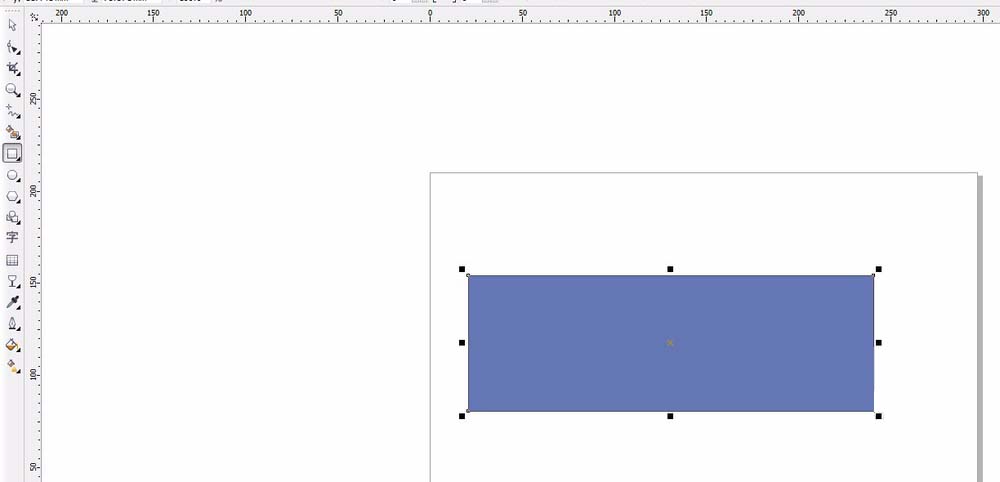This screenshot has width=1000, height=482.
Task: Select the Fill bucket tool
Action: [x=12, y=345]
